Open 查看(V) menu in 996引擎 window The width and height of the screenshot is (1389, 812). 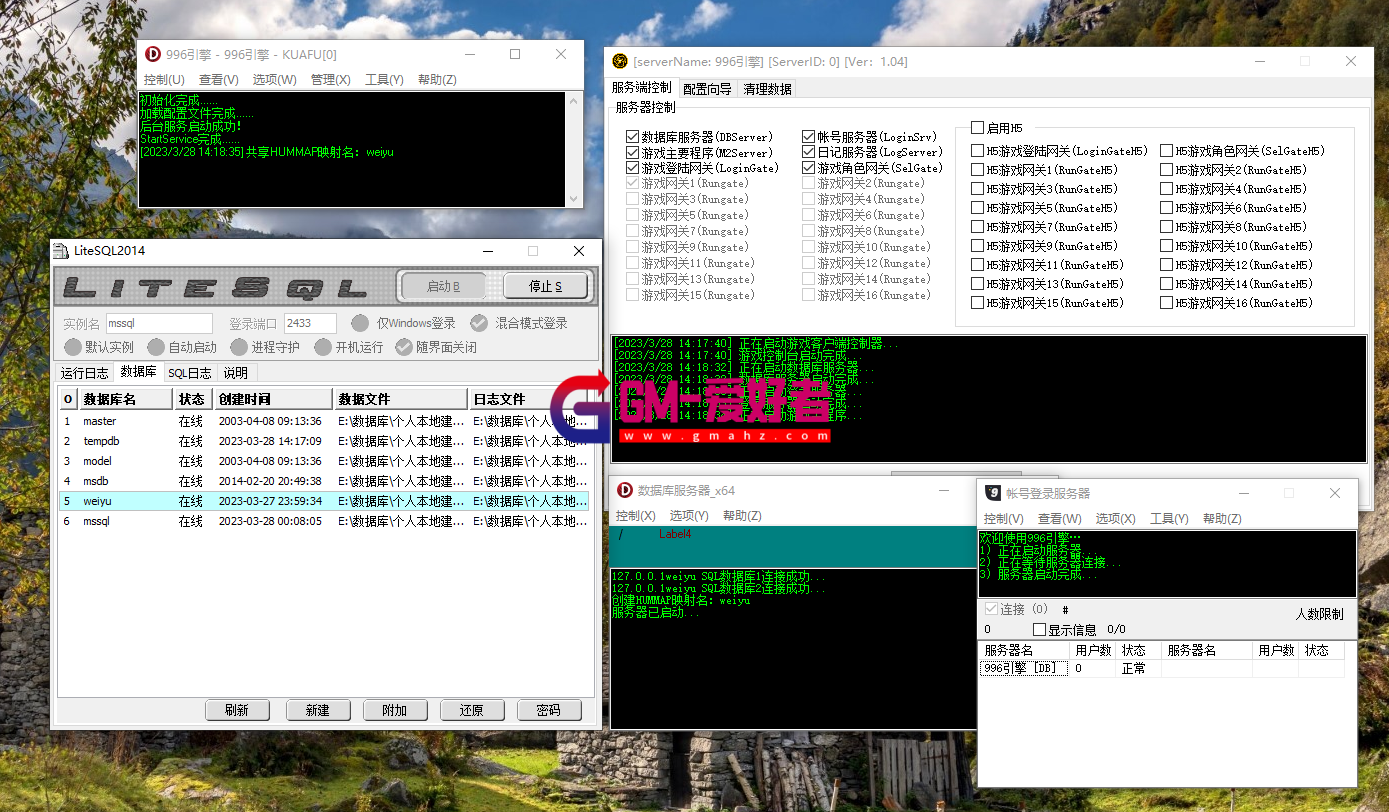coord(219,80)
